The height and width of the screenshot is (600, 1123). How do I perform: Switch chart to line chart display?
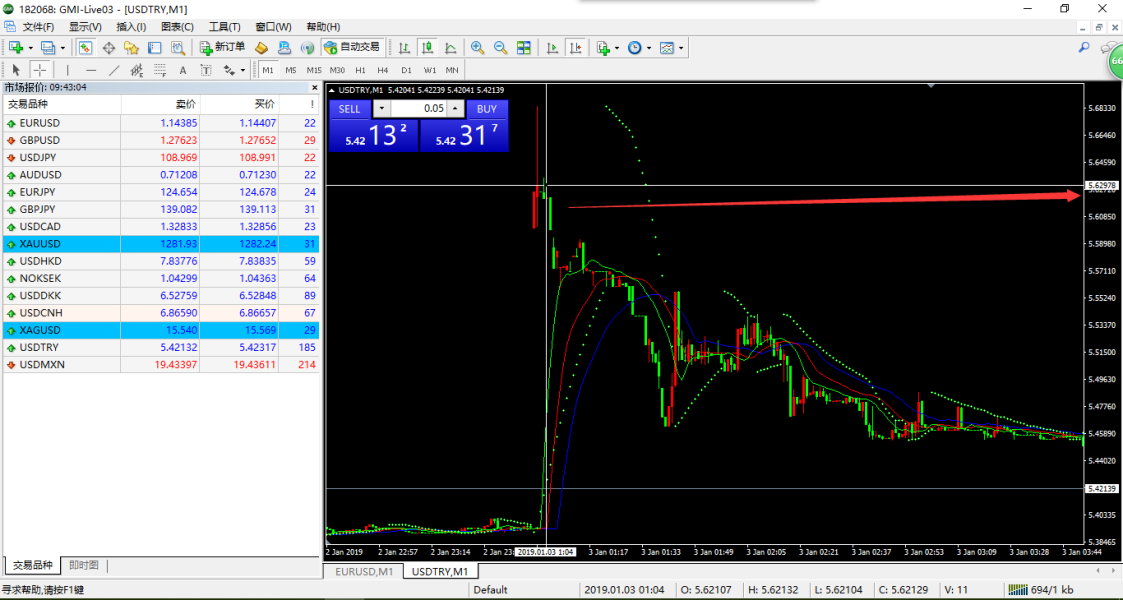pos(451,47)
